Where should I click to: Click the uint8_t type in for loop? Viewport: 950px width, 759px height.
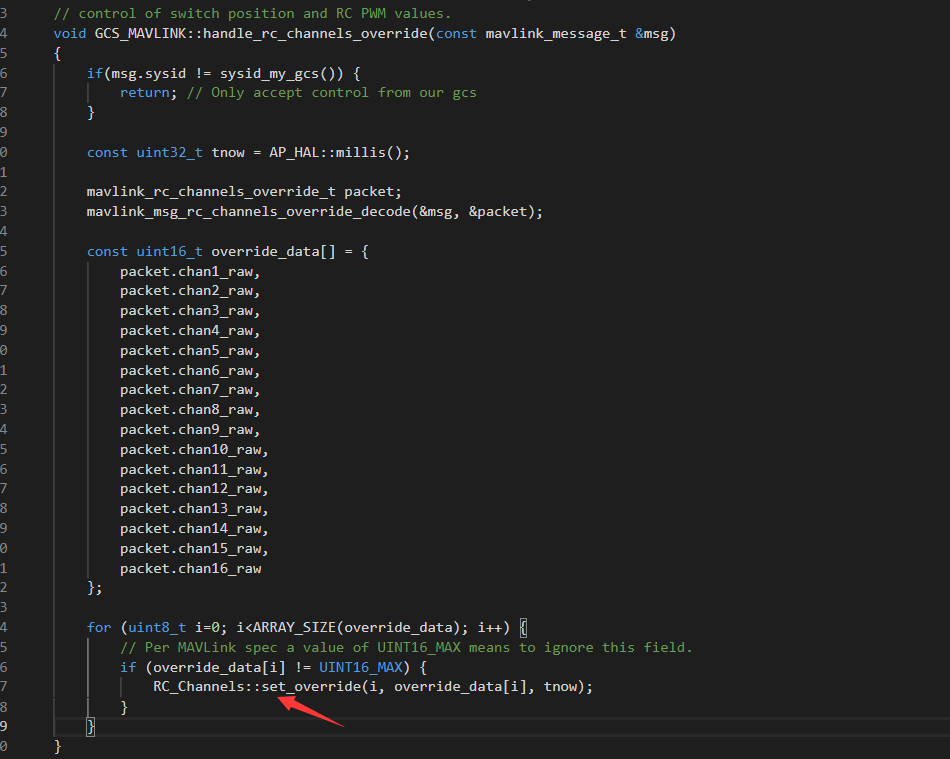coord(157,628)
